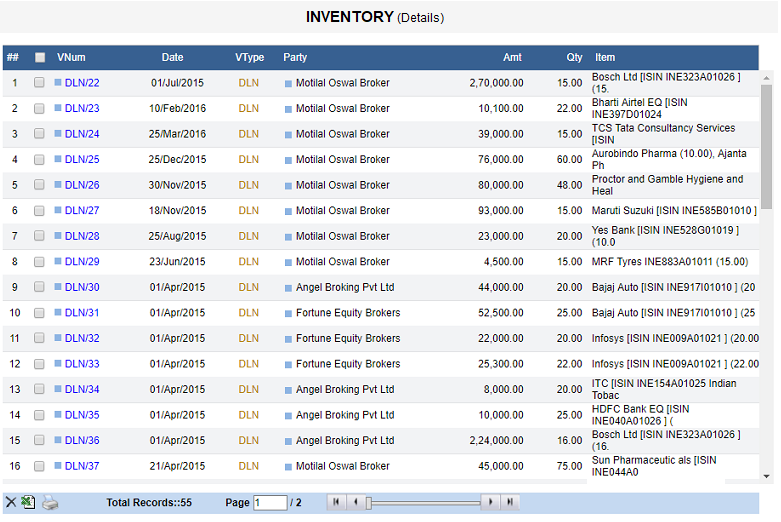Open voucher link DLN/27

click(82, 210)
